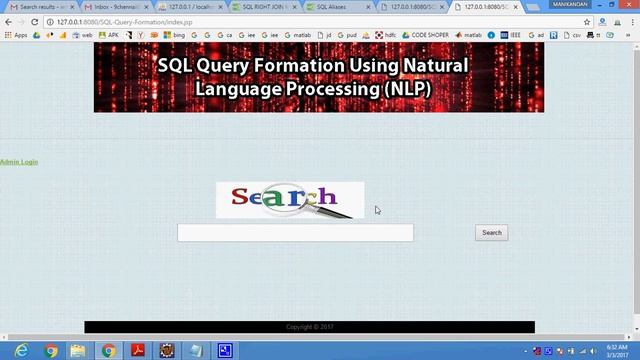Open the Admin Login link
Viewport: 640px width, 360px height.
(19, 162)
